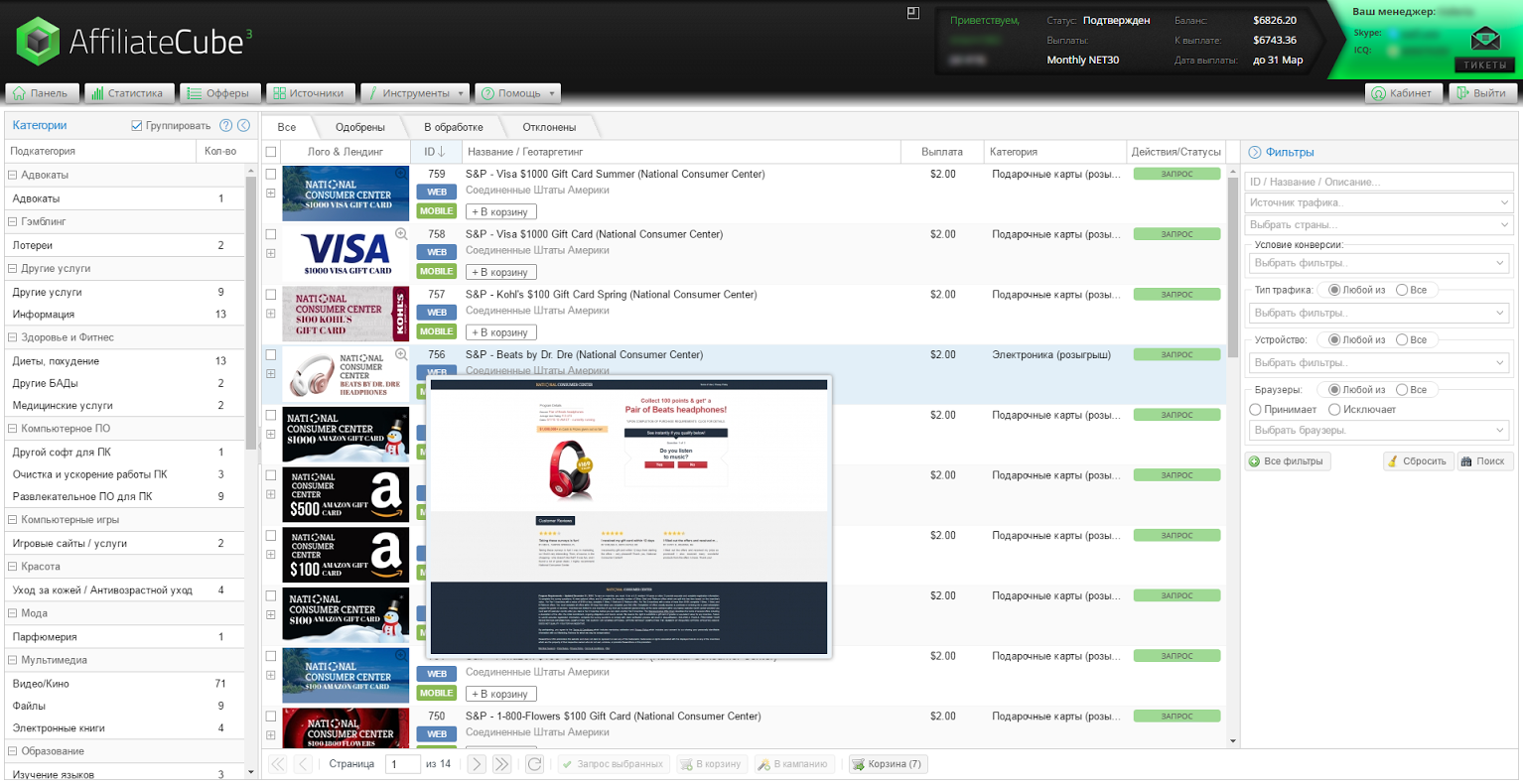Viewport: 1523px width, 784px height.
Task: Select the Все radio button for Тип трафика
Action: [1402, 290]
